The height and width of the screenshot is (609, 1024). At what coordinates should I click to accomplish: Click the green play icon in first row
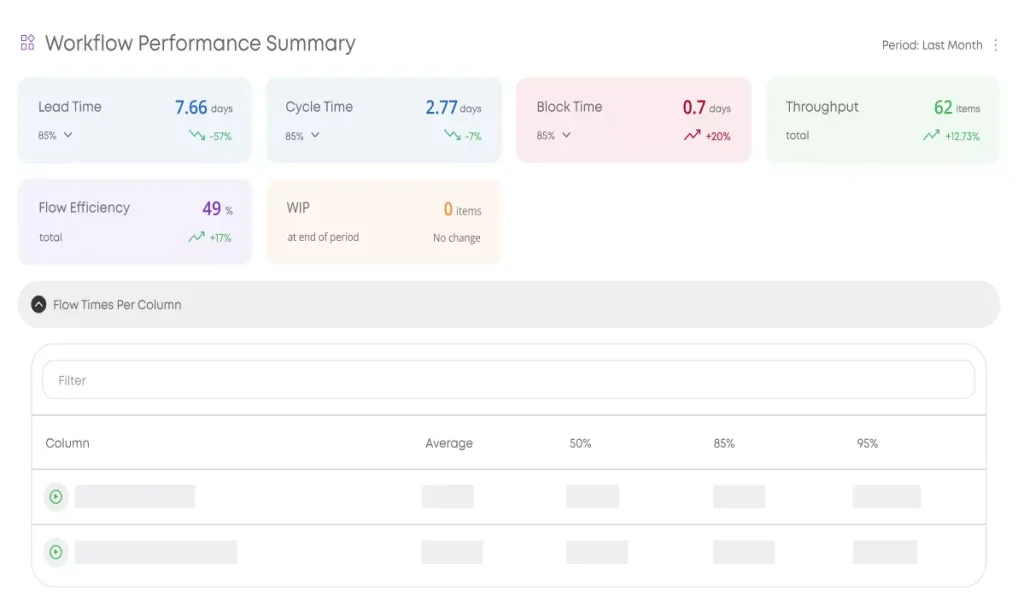(x=56, y=496)
